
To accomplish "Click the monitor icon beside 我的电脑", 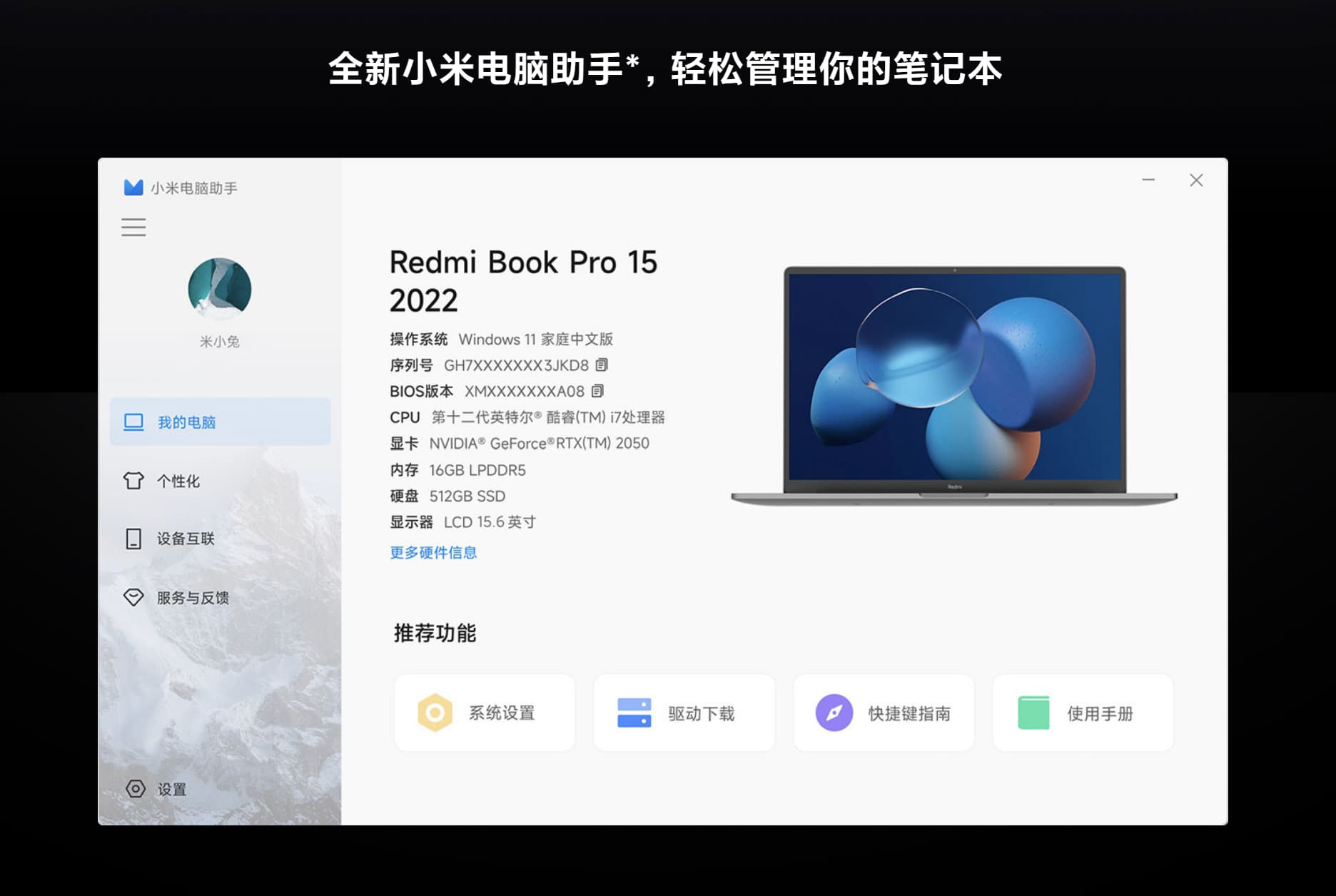I will coord(133,422).
